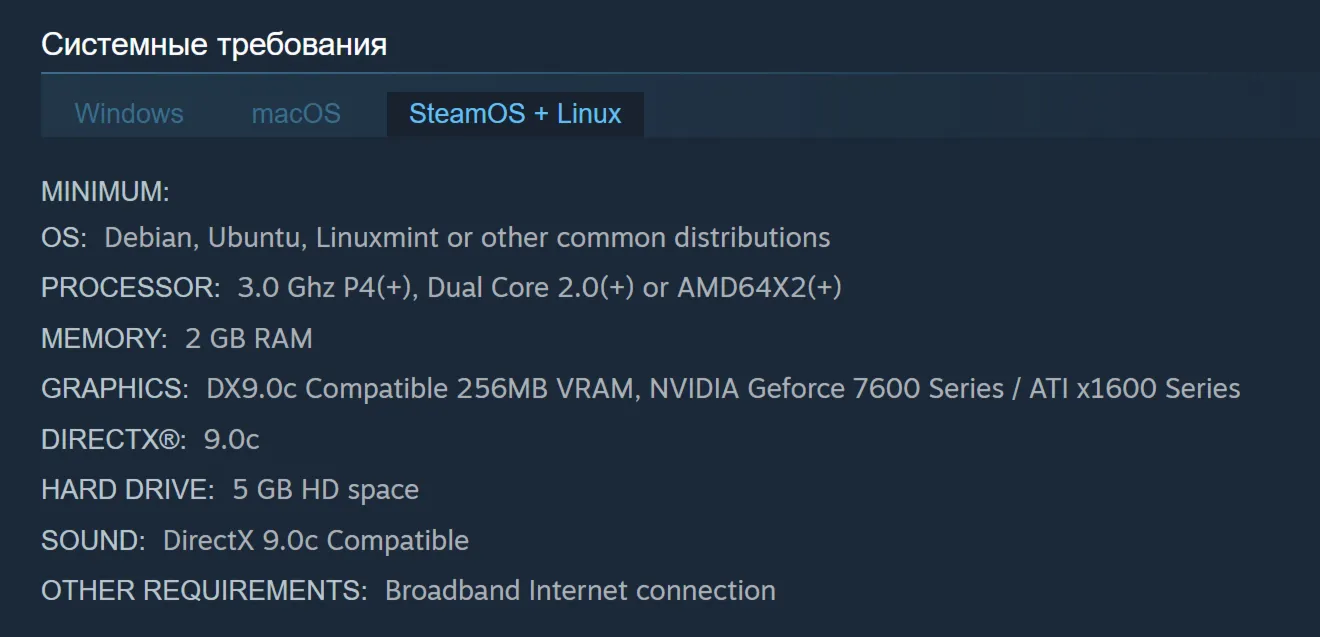Click the GRAPHICS: label

click(x=114, y=389)
